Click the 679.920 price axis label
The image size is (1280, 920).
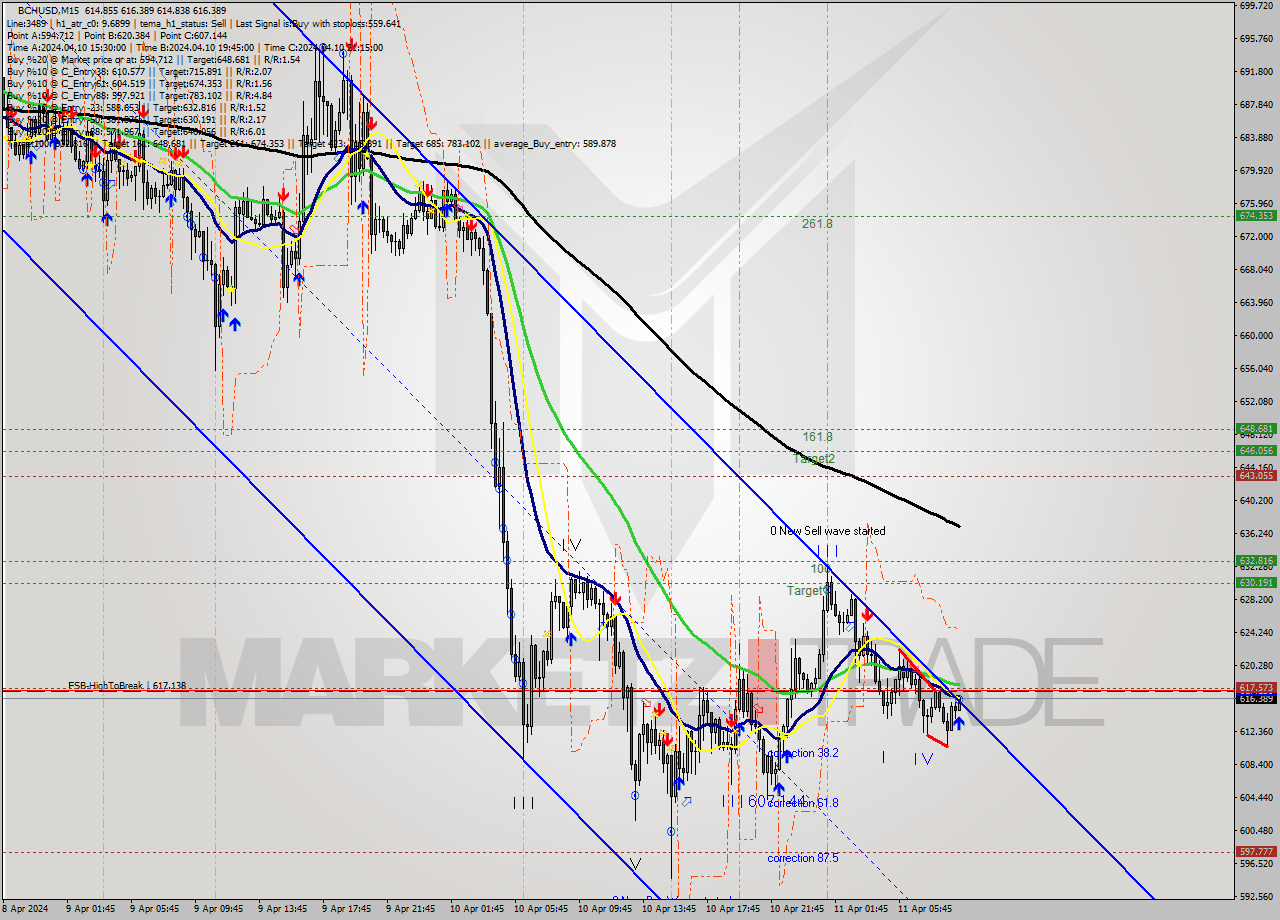click(1256, 171)
